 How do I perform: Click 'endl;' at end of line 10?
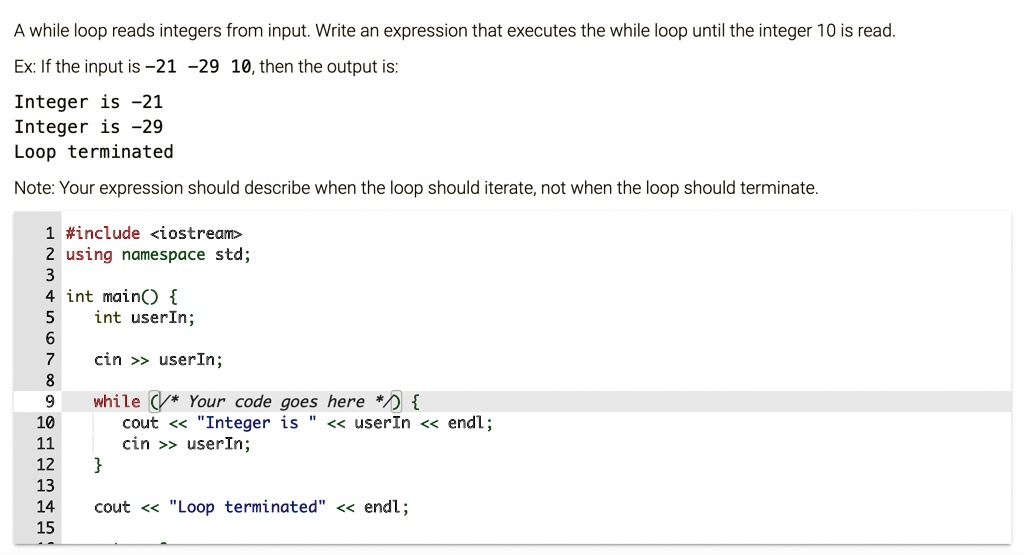[x=470, y=422]
